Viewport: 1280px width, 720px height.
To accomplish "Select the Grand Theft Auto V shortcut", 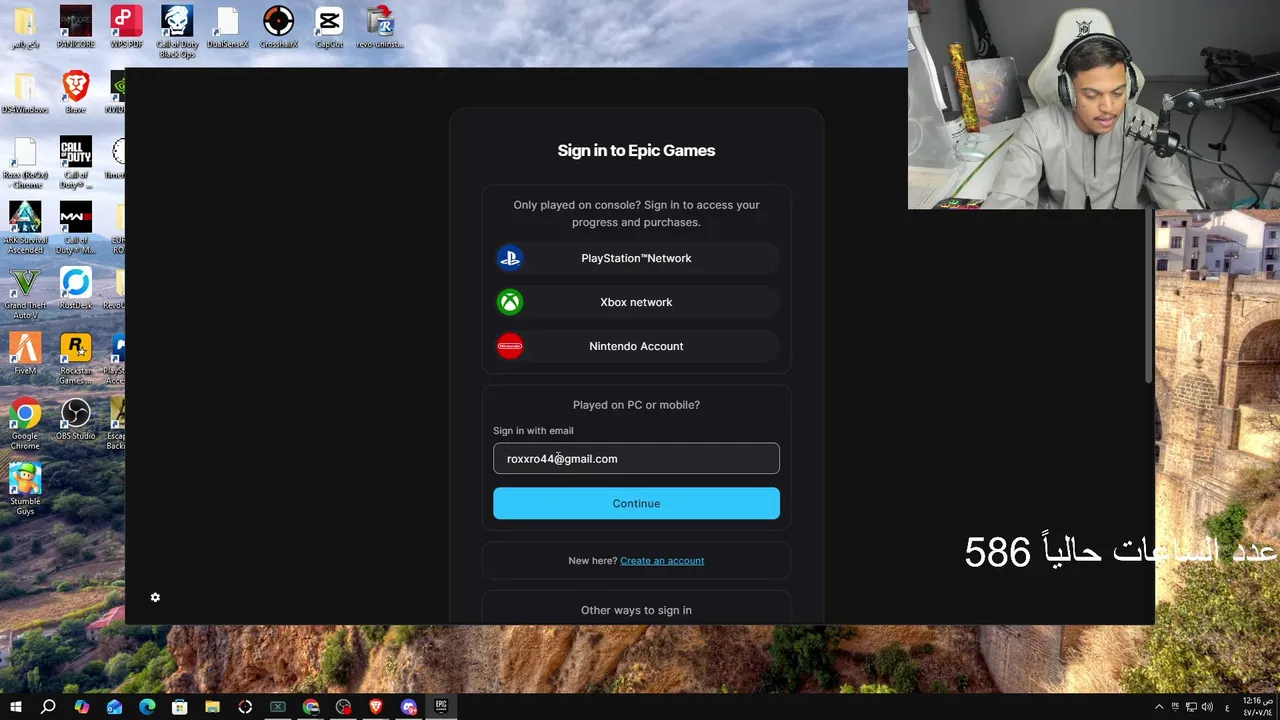I will [25, 293].
